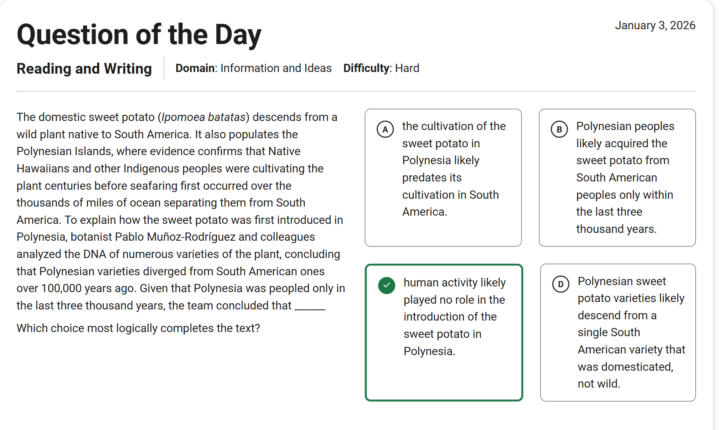Viewport: 720px width, 430px height.
Task: Pick answer stating human activity played no role
Action: 444,316
